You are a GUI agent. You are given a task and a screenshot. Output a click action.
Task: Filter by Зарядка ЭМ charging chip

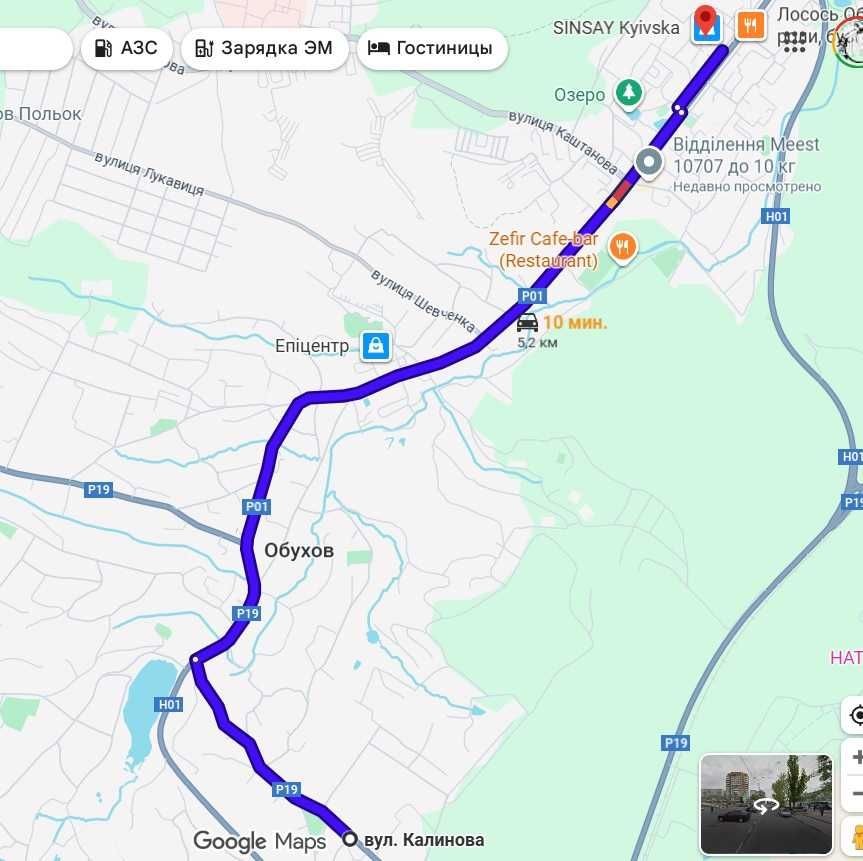(x=264, y=48)
